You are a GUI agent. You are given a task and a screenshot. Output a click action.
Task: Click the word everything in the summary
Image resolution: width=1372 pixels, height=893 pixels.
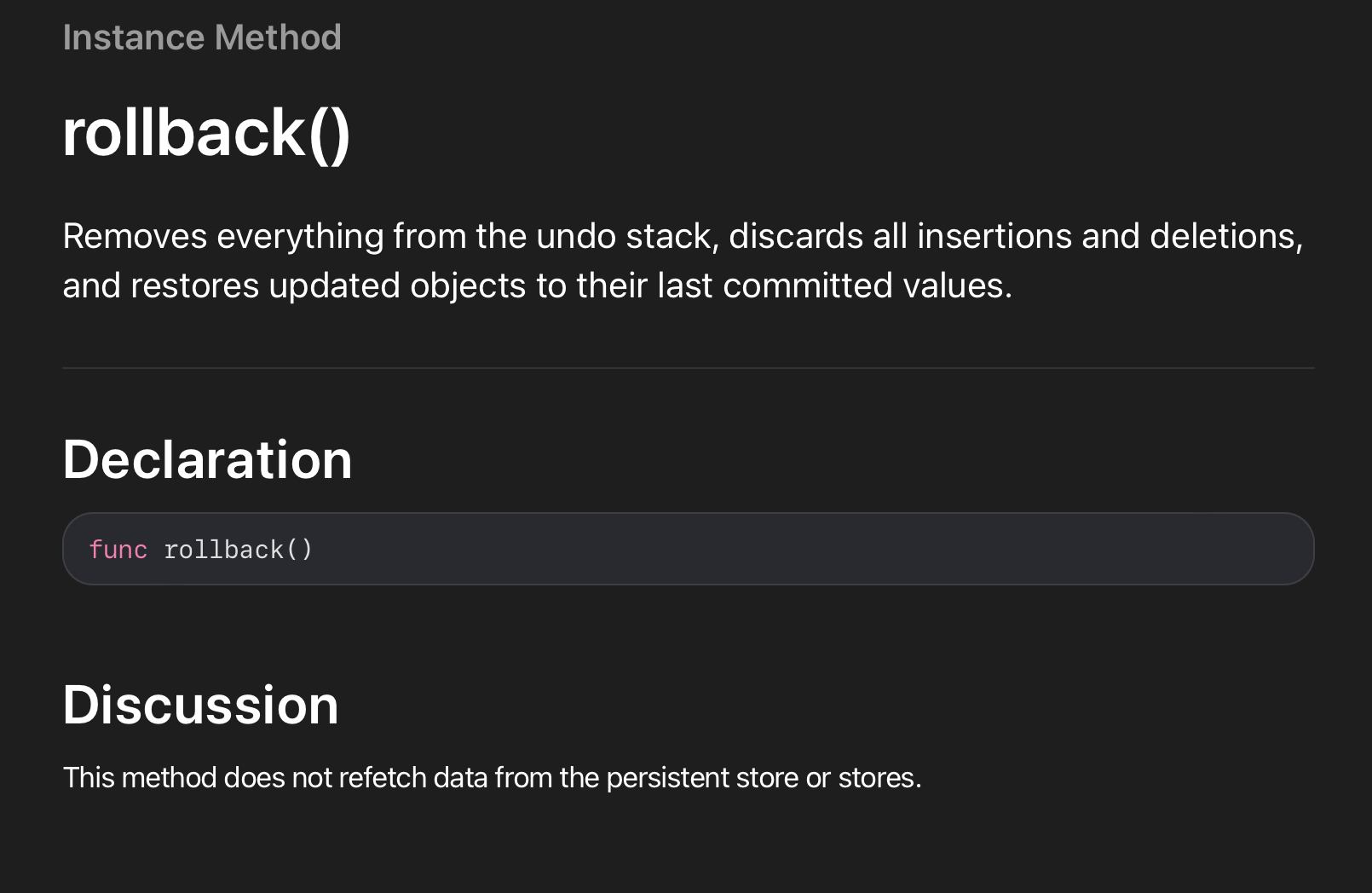[300, 237]
